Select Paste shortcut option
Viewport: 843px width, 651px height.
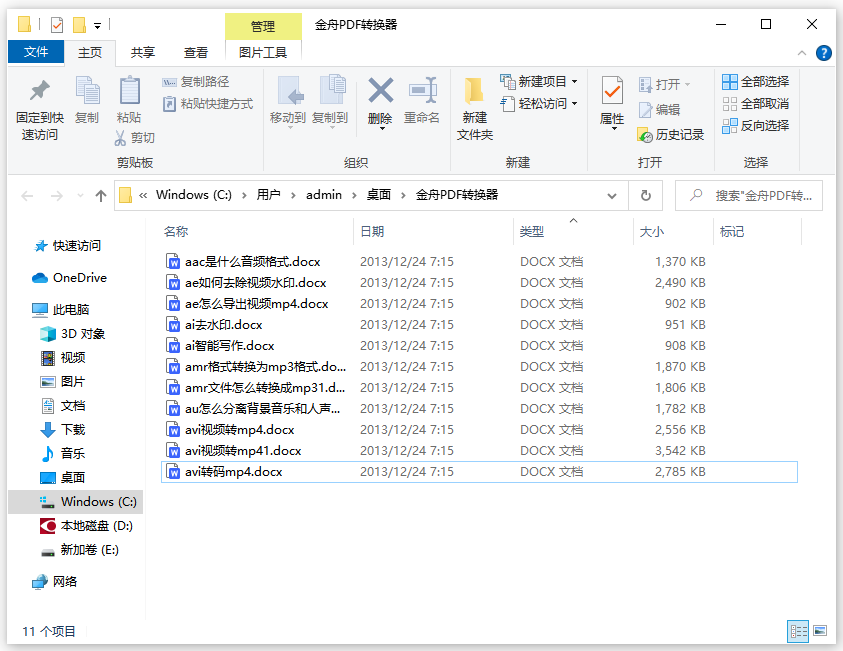208,104
